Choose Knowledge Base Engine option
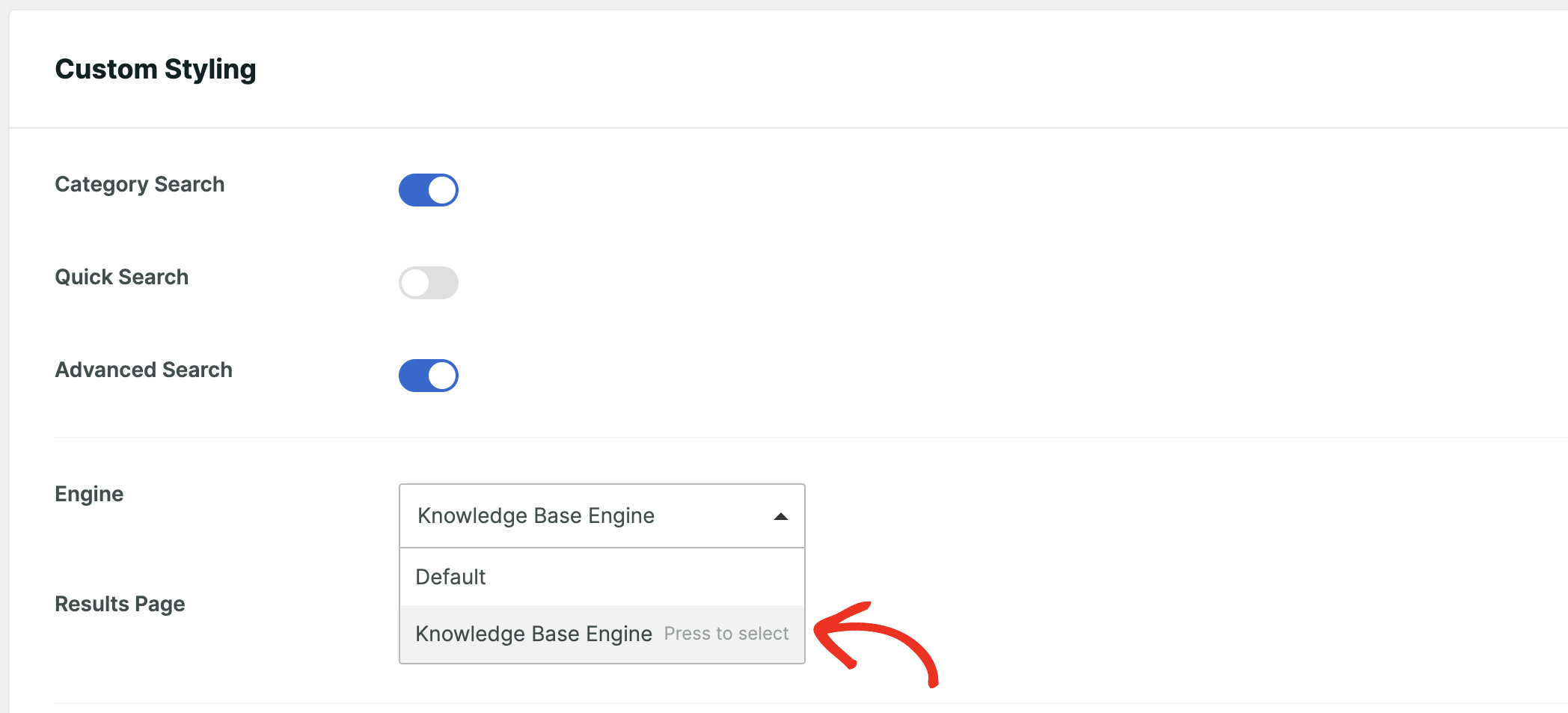The width and height of the screenshot is (1568, 713). (533, 633)
